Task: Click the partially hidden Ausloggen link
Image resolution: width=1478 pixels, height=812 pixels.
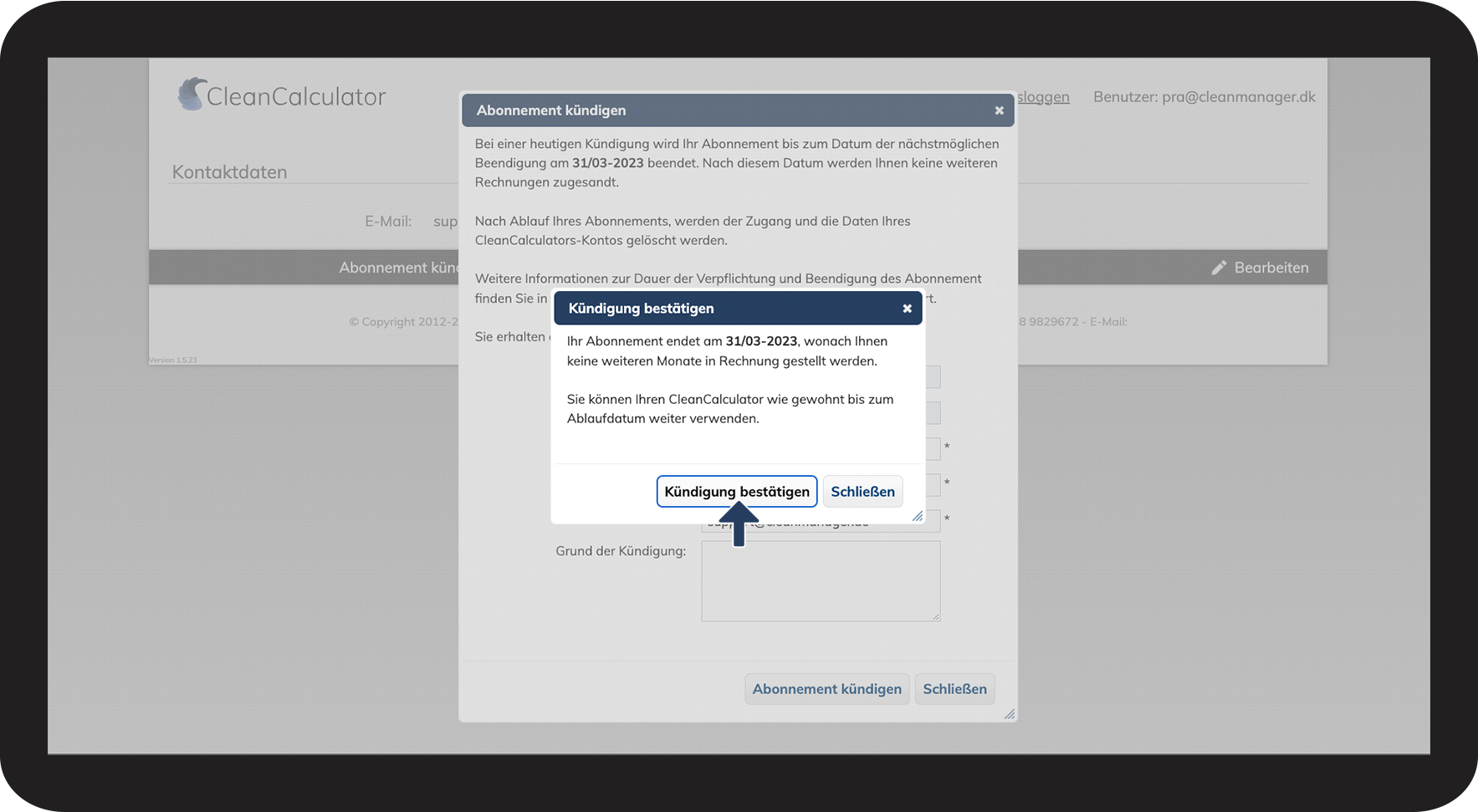Action: [1043, 97]
